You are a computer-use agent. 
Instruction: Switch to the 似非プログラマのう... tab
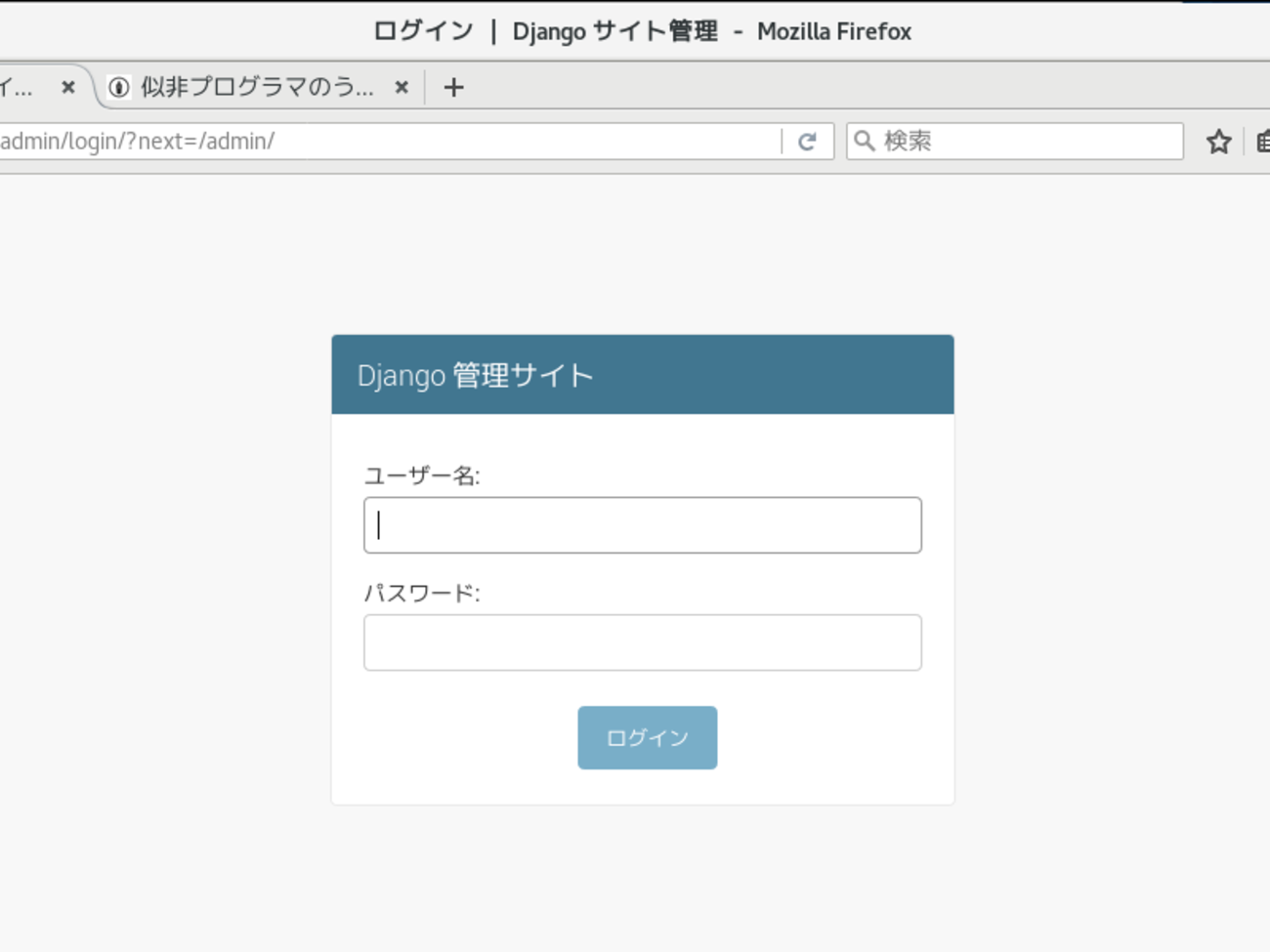coord(258,87)
